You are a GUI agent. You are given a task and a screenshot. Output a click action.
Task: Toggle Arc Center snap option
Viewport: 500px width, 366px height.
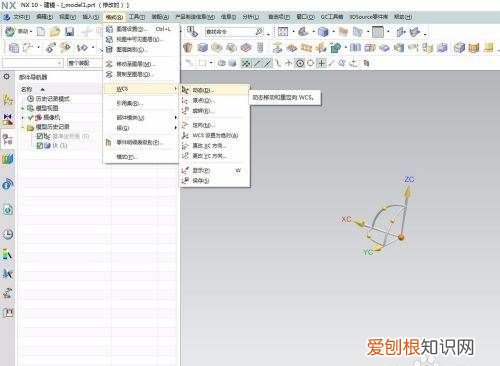tap(300, 63)
